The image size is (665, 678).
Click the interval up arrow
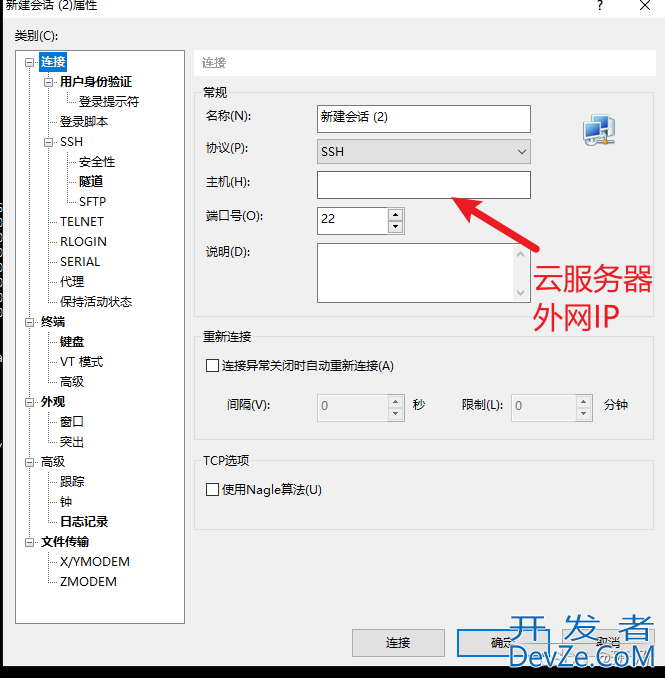click(x=395, y=402)
